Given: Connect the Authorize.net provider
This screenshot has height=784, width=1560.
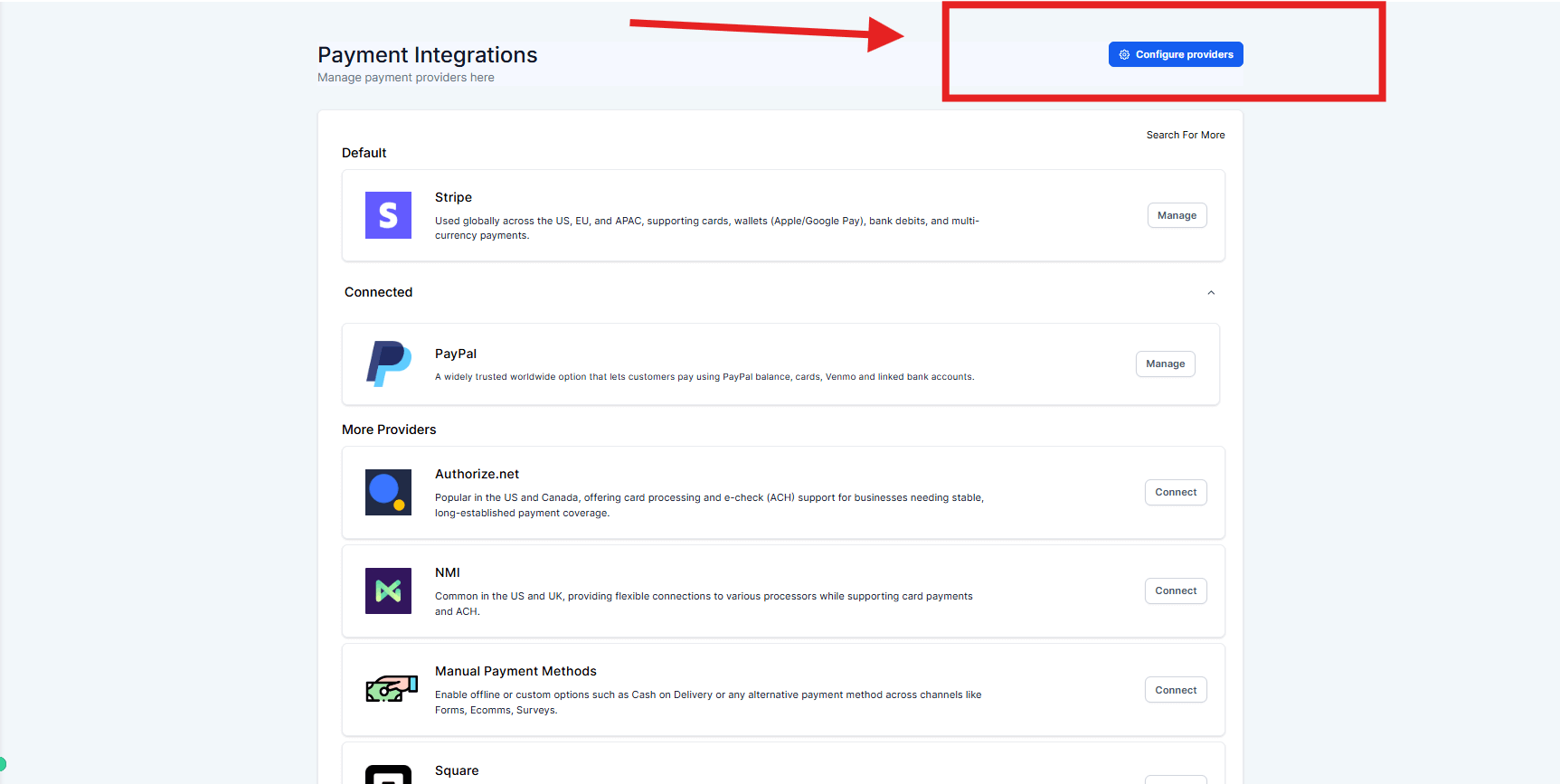Looking at the screenshot, I should 1176,492.
